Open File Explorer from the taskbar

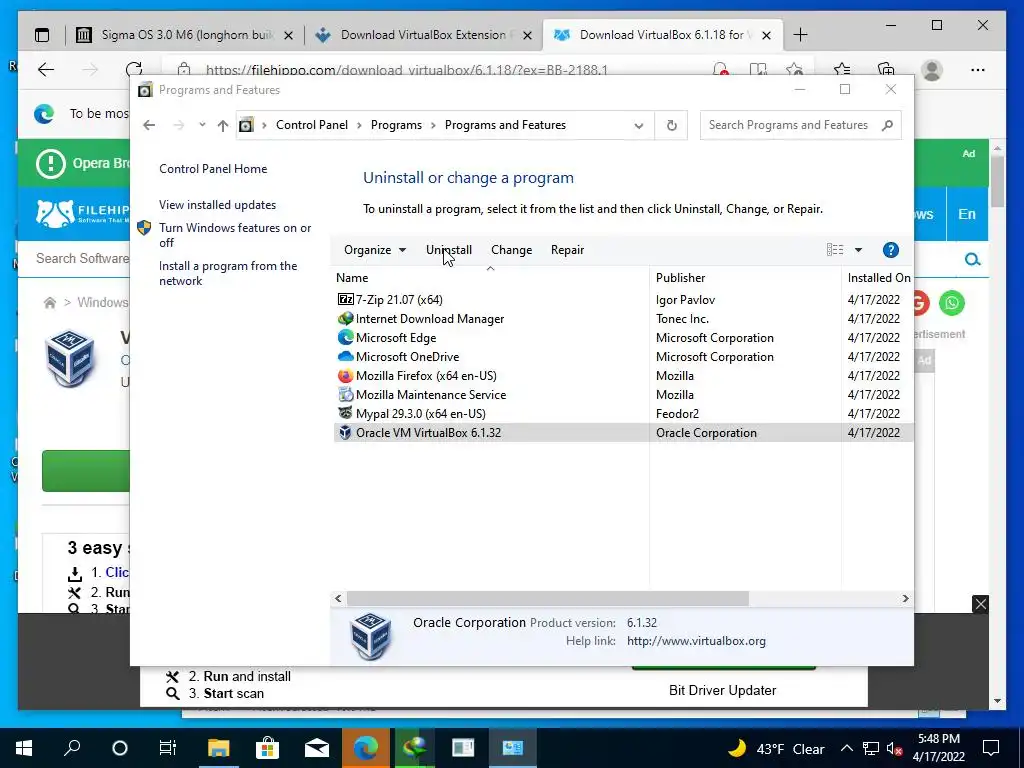coord(219,748)
